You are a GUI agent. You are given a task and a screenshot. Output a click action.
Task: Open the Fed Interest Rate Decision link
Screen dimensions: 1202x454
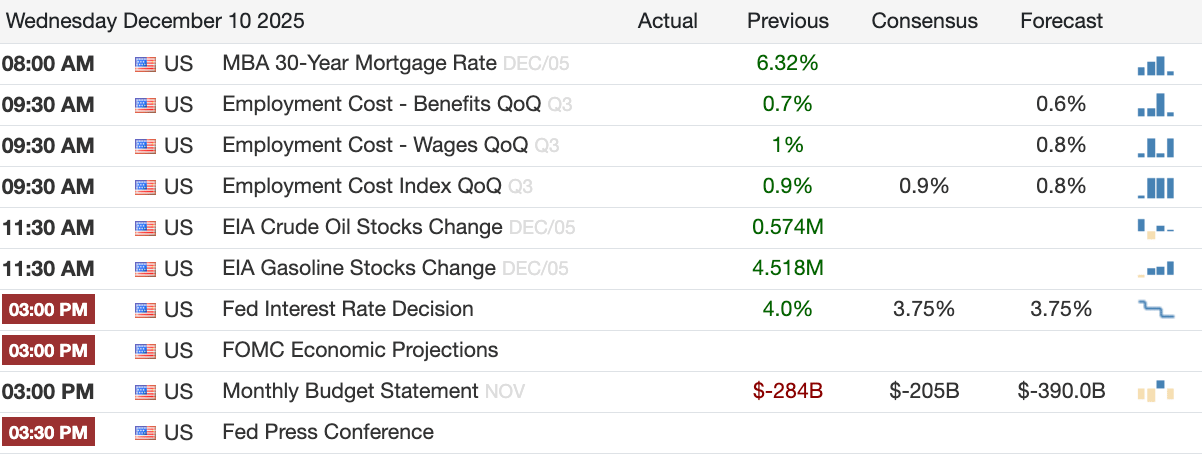pyautogui.click(x=348, y=309)
